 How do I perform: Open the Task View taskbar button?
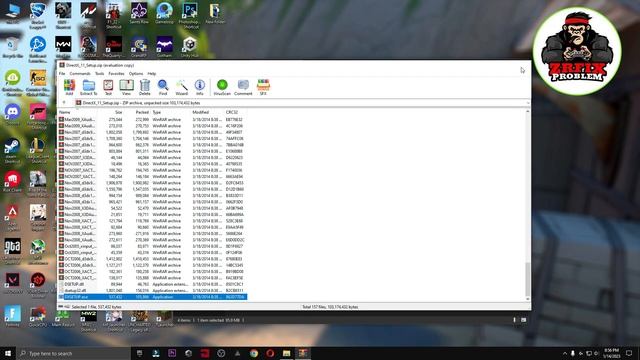coord(140,353)
